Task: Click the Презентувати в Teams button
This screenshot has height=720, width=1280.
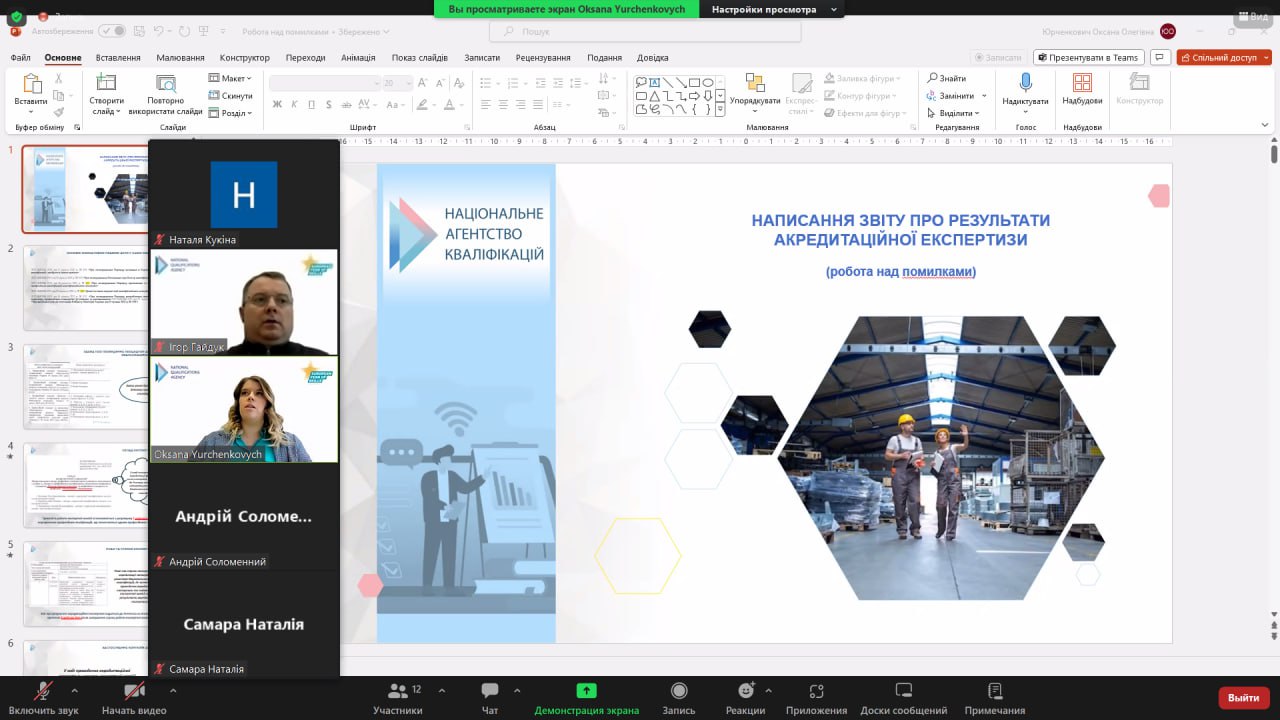Action: [1087, 58]
